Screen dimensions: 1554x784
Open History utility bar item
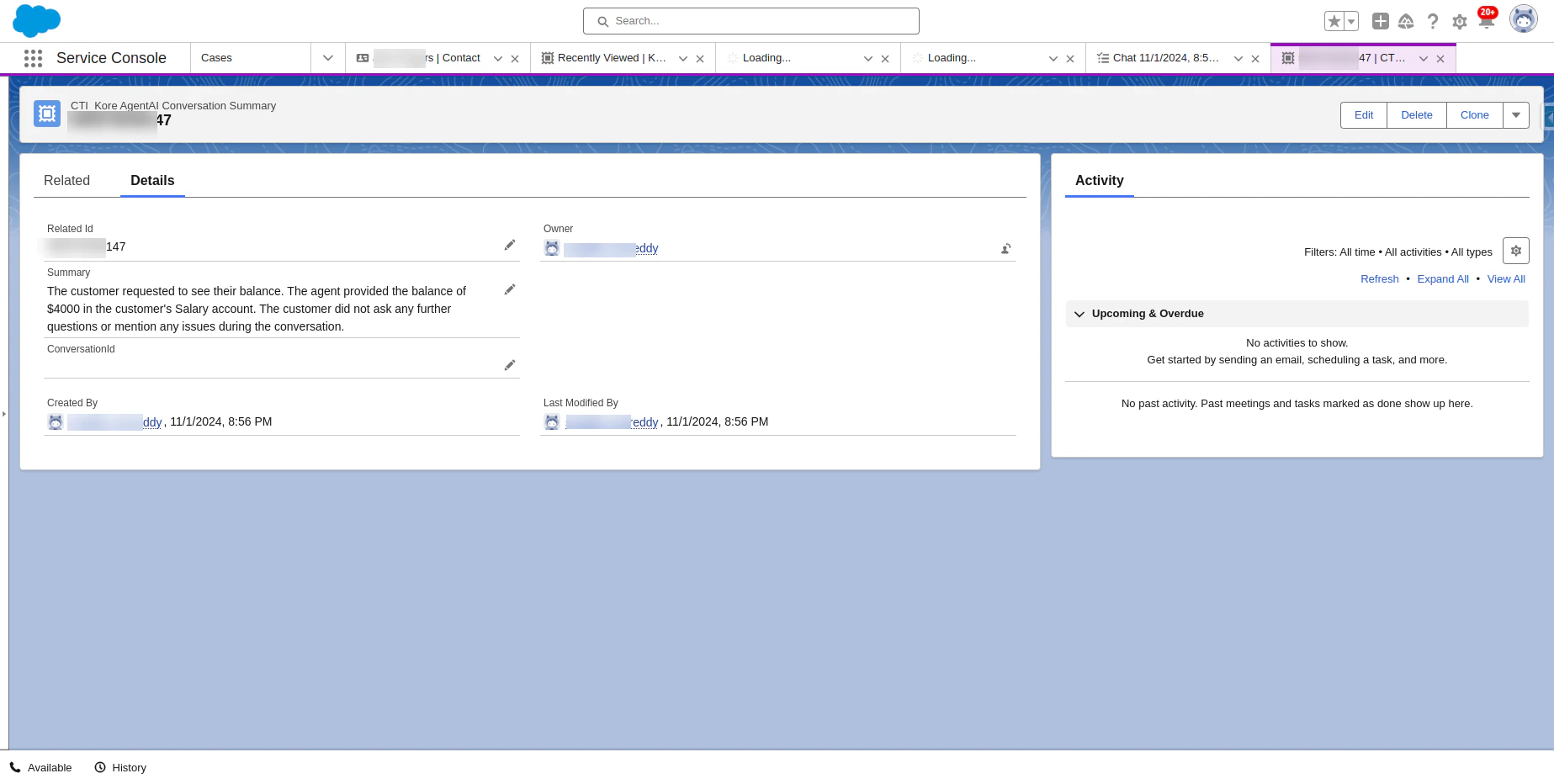pos(120,767)
